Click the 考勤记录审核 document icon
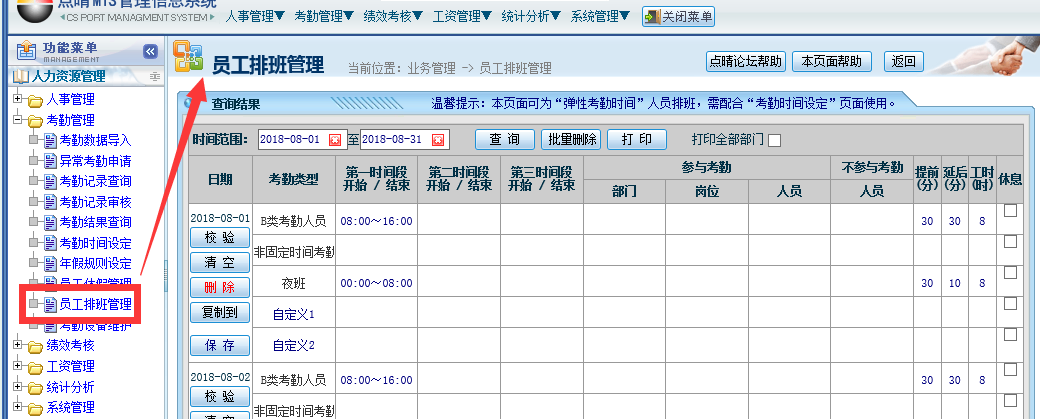Screen dimensions: 1040x419 tap(51, 202)
